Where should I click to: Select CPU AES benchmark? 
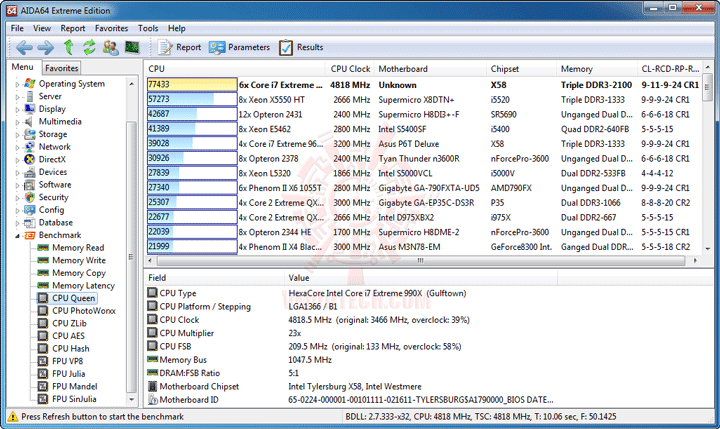68,336
